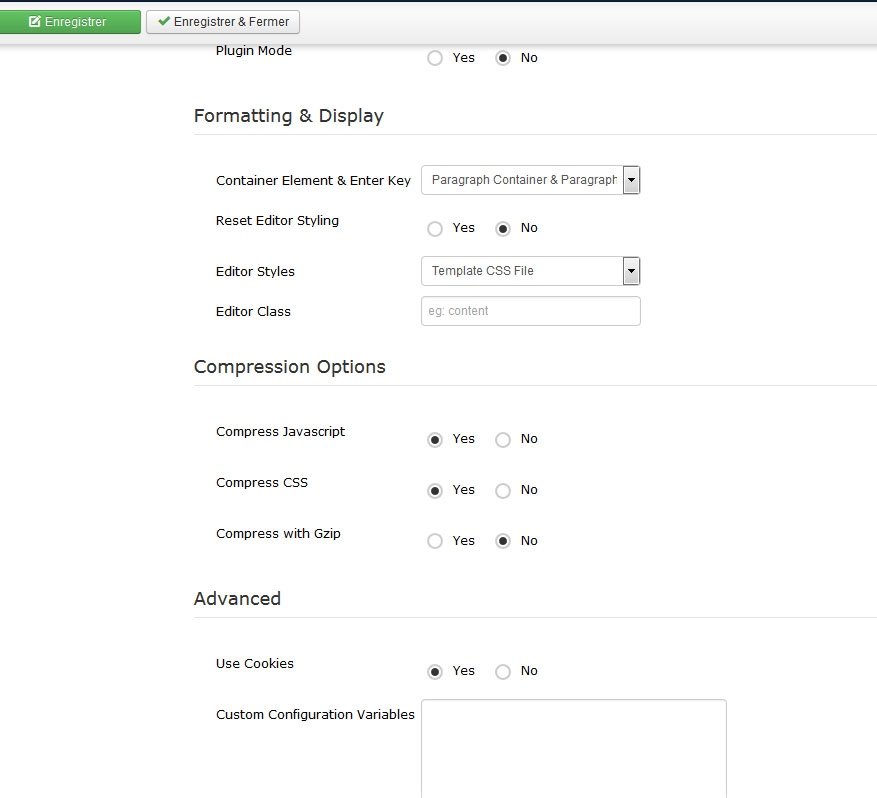Open Container Element & Enter Key dropdown

tap(530, 180)
